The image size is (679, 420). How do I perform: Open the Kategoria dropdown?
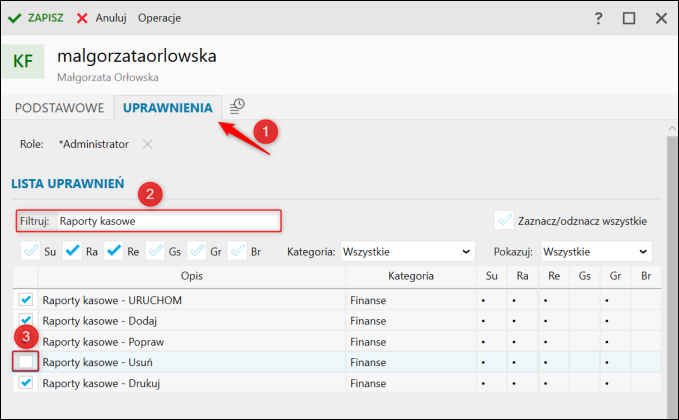click(407, 252)
